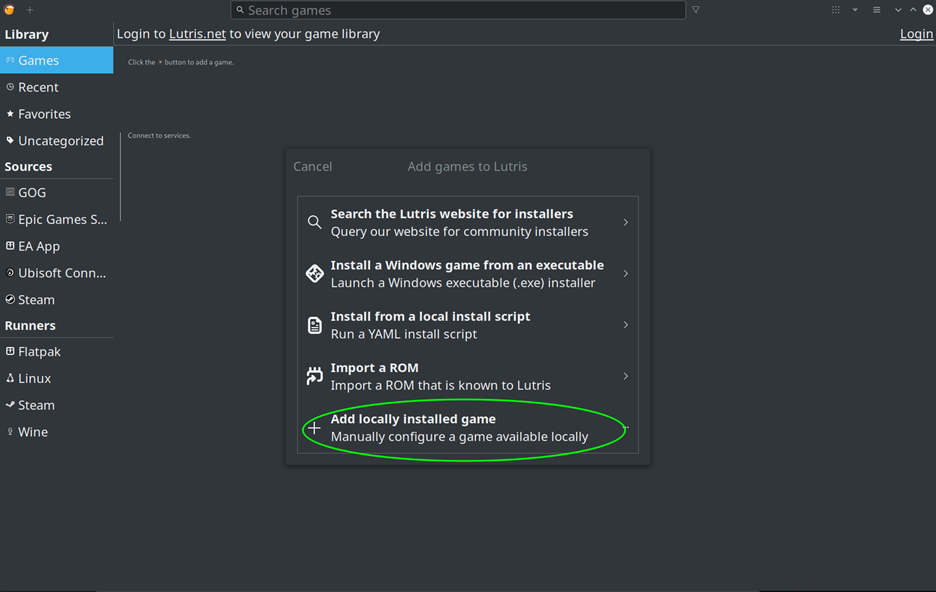Open the view options dropdown arrow

click(x=855, y=10)
